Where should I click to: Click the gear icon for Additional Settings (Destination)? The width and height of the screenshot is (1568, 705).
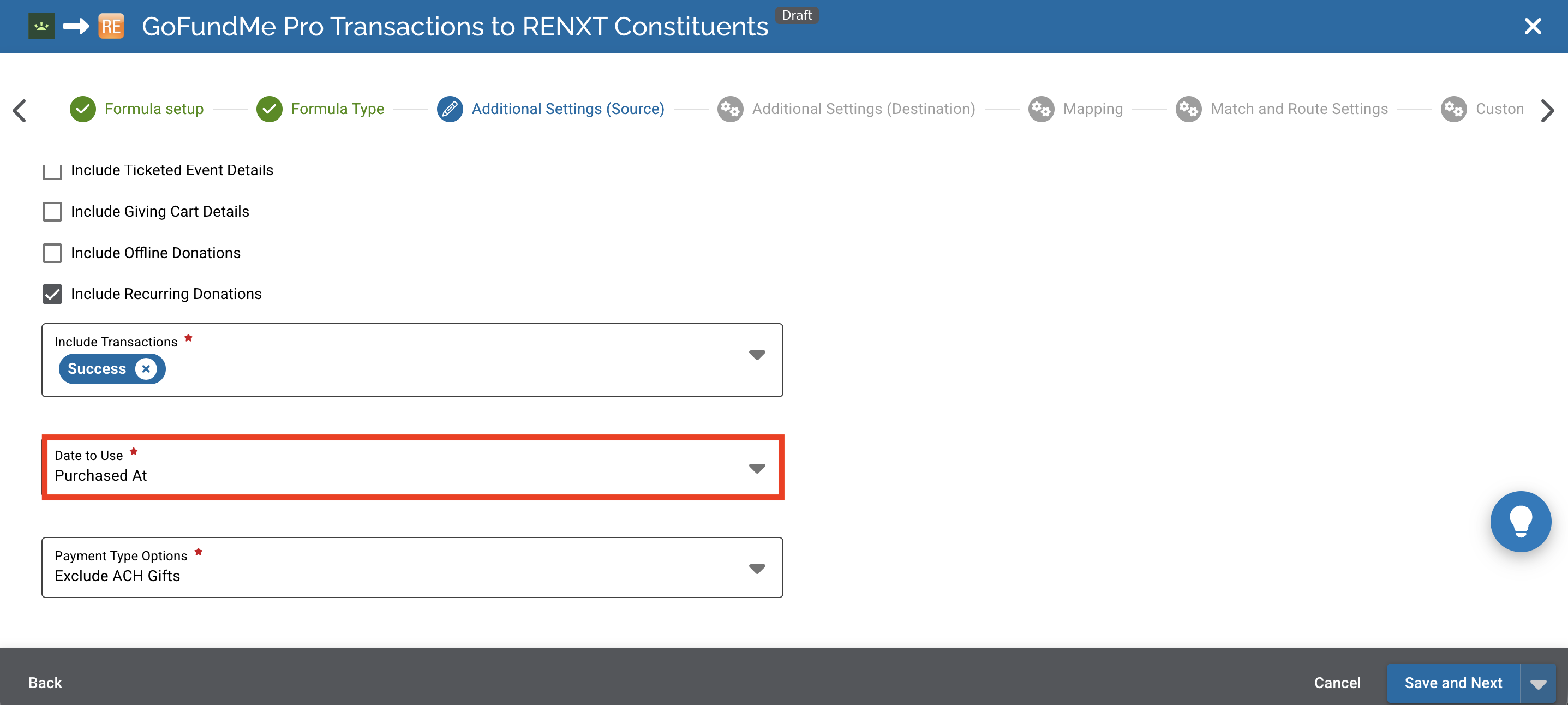(x=731, y=109)
